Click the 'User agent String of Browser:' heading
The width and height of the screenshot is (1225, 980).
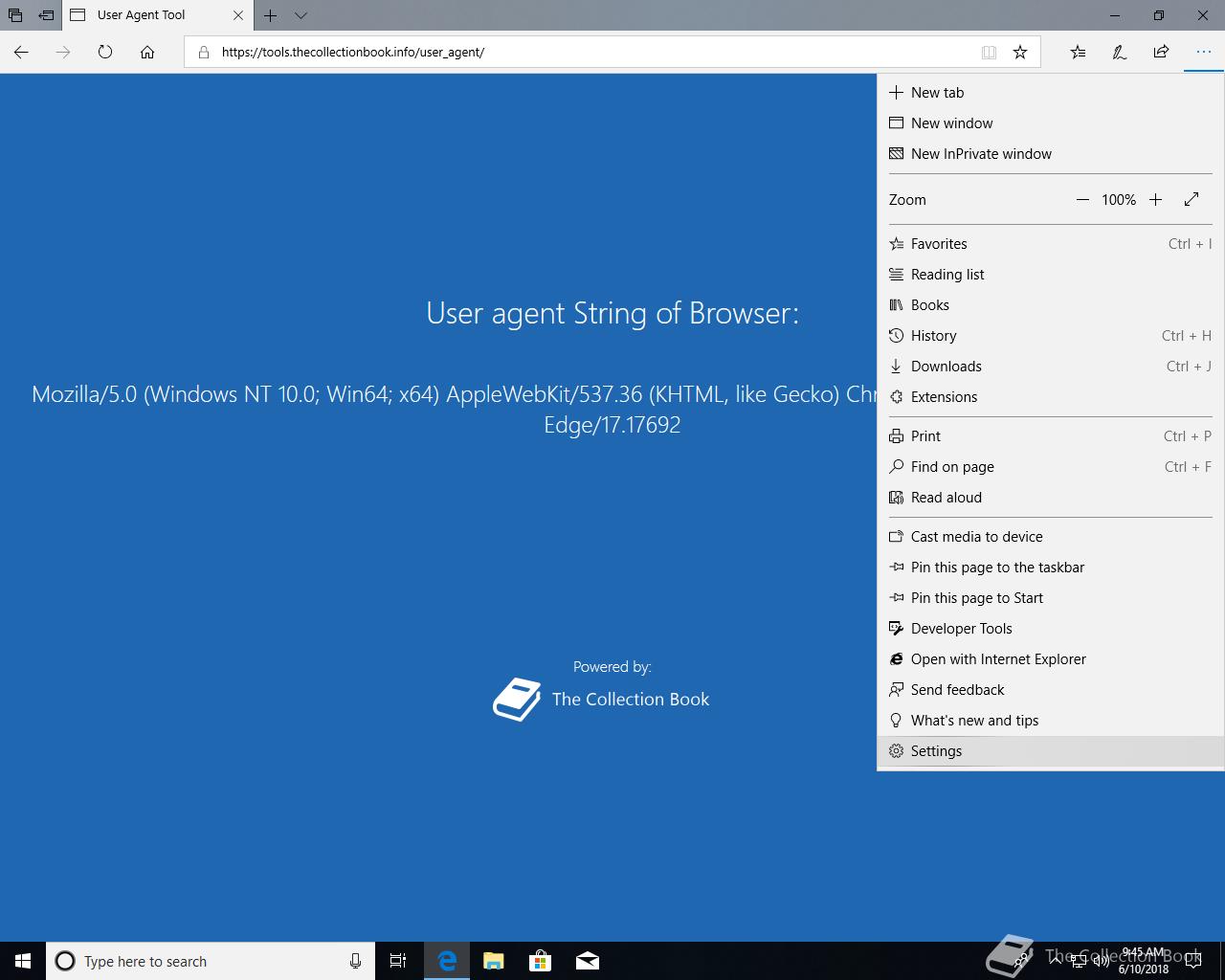(612, 313)
